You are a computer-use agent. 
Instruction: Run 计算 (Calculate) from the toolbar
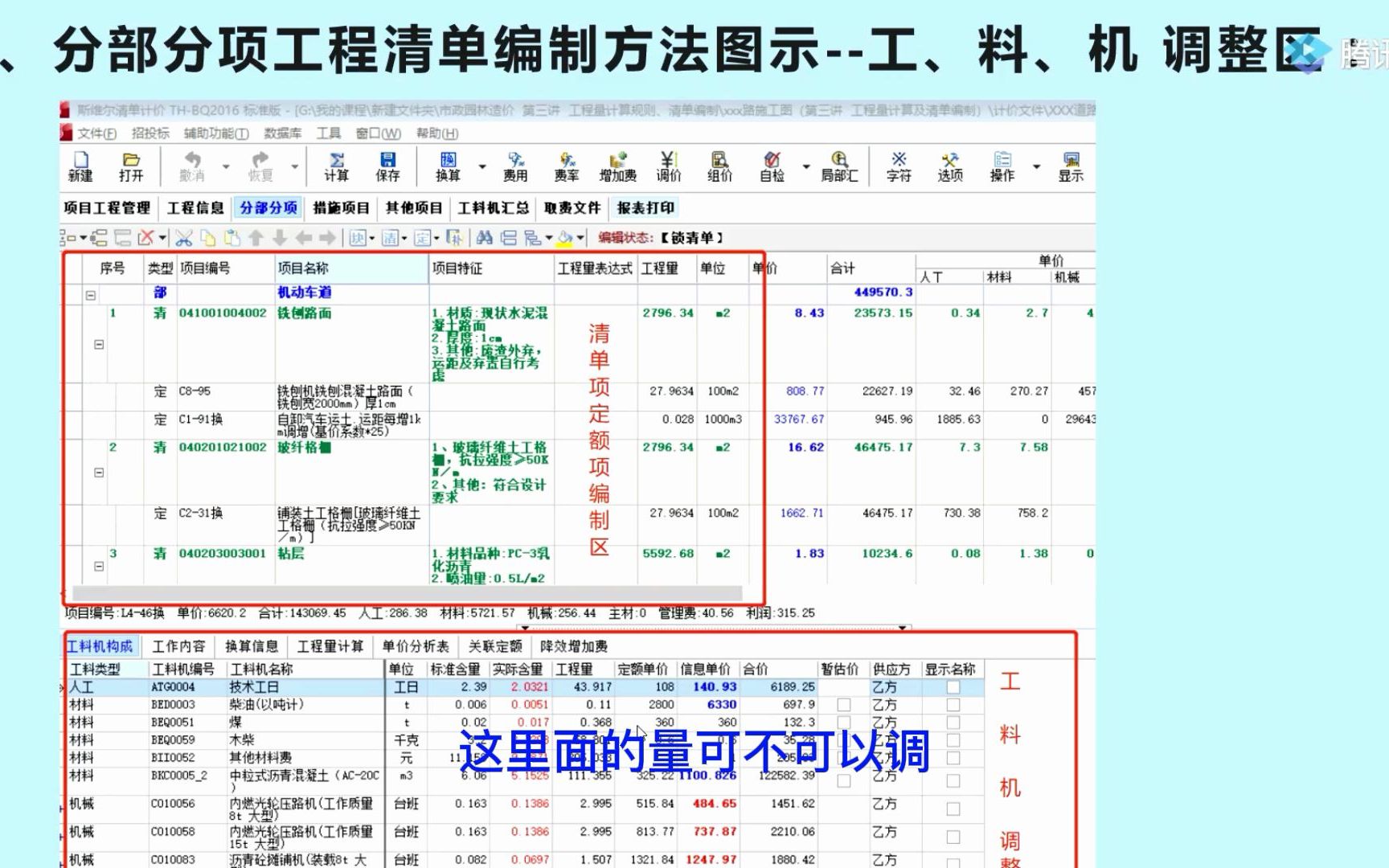[337, 166]
